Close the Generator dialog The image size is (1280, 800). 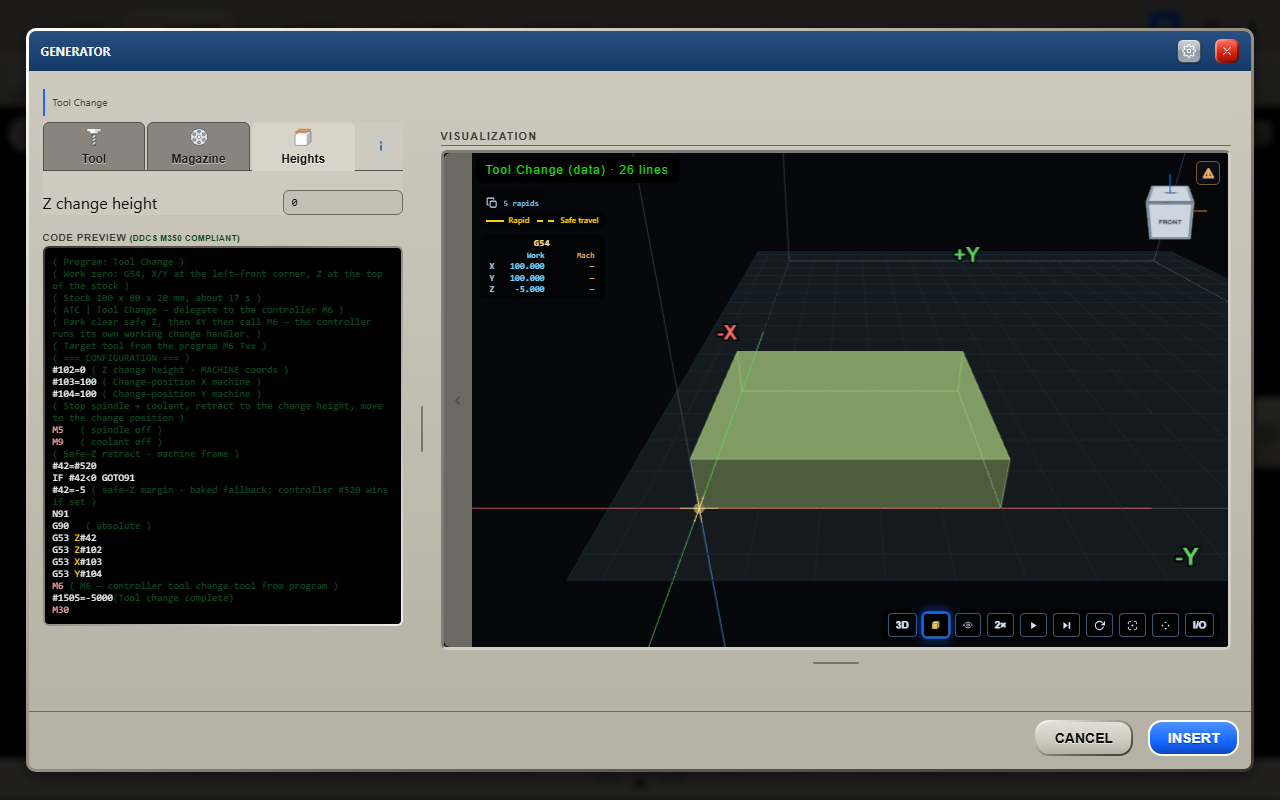tap(1227, 51)
